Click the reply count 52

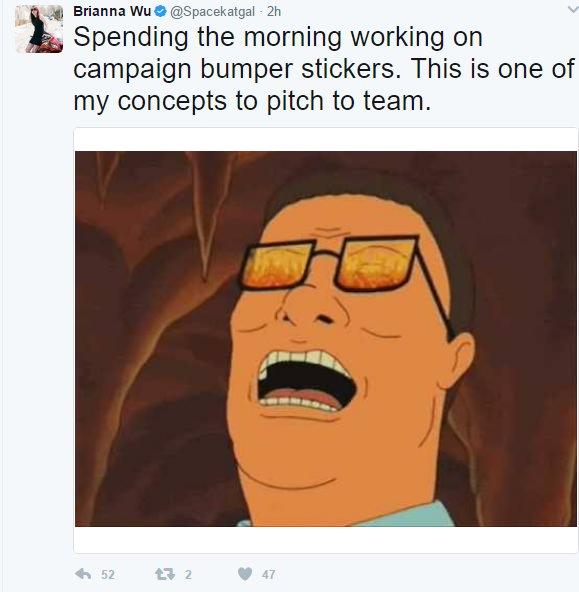point(108,575)
